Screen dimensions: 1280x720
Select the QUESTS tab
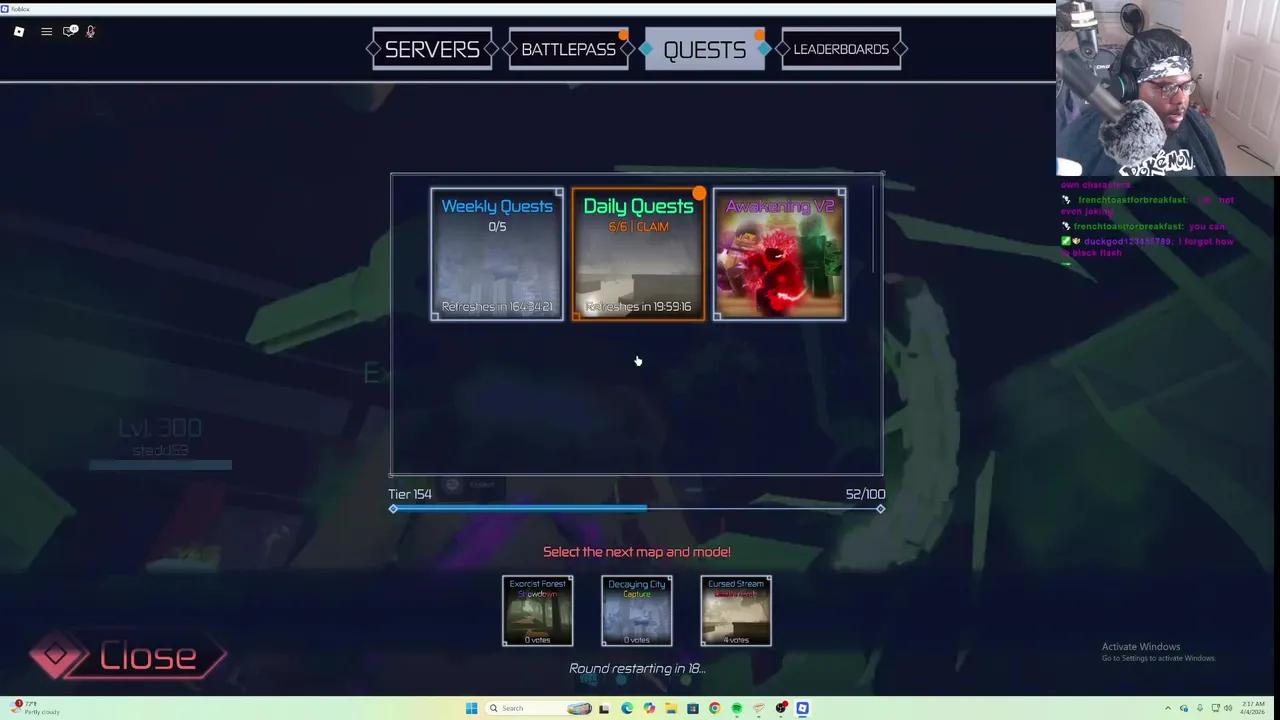[x=705, y=49]
